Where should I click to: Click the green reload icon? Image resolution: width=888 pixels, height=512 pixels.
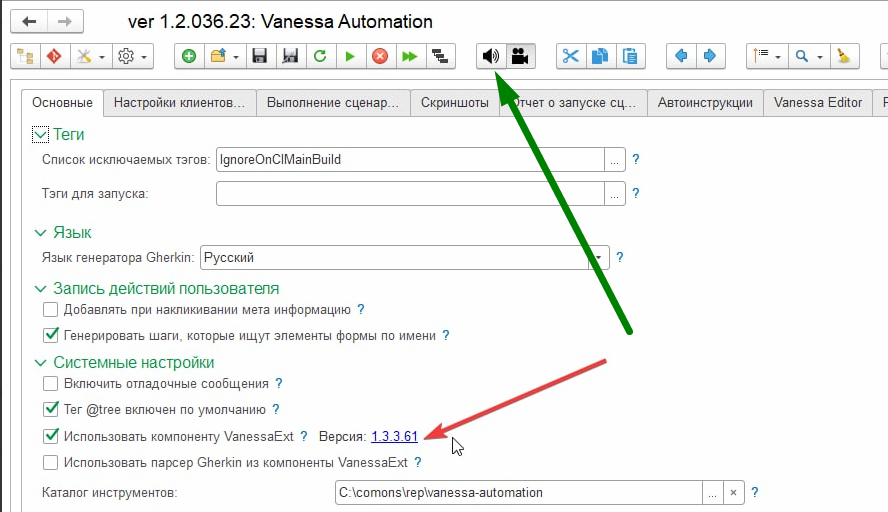[x=320, y=56]
